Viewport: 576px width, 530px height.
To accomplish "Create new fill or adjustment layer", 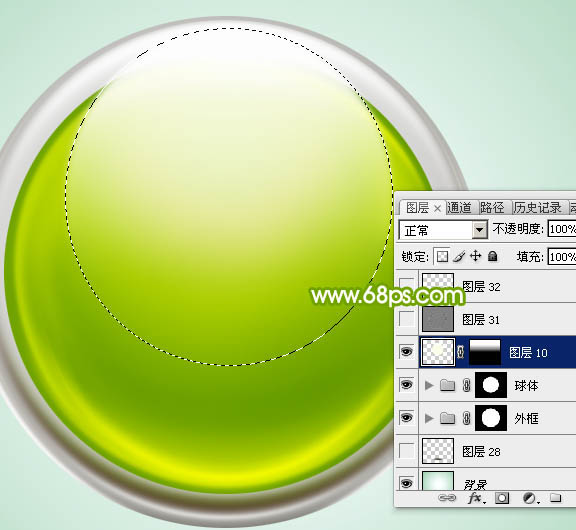I will click(530, 498).
